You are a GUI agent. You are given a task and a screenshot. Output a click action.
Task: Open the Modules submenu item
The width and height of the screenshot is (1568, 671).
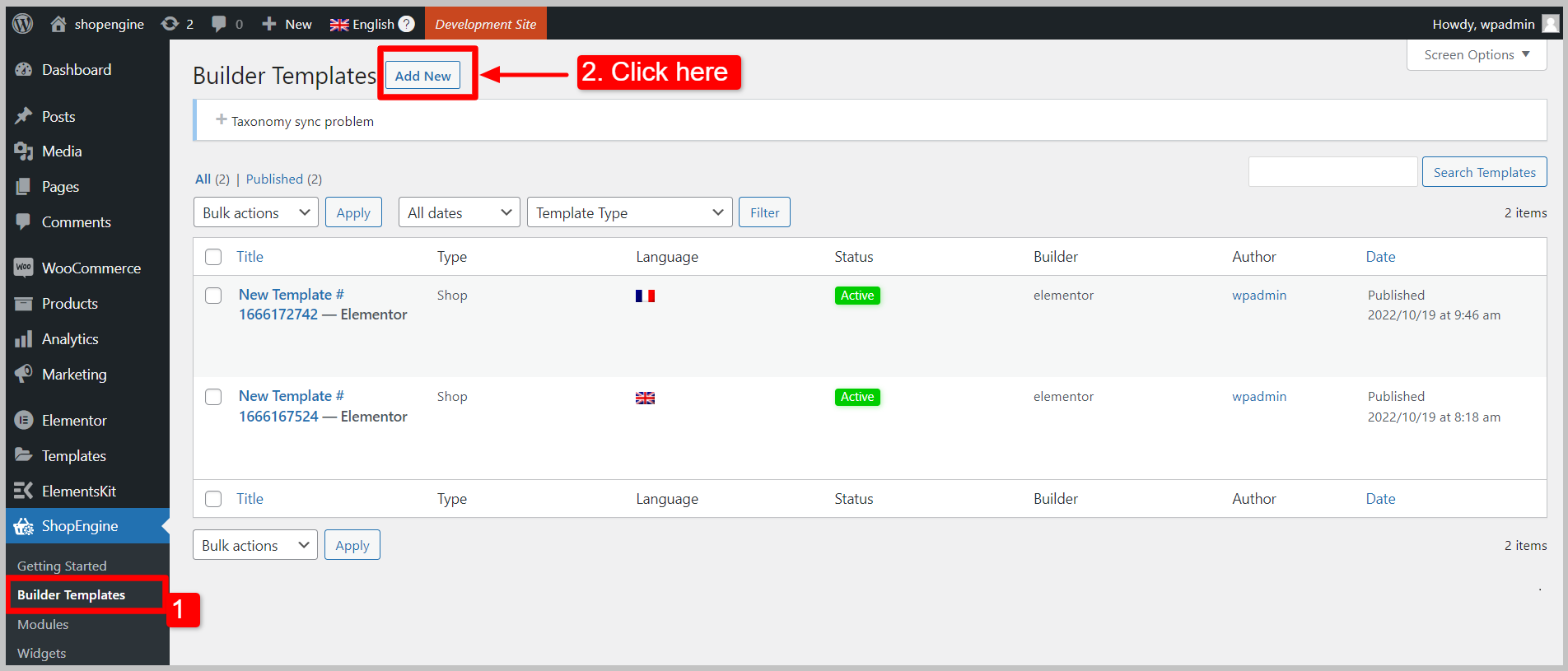pyautogui.click(x=43, y=624)
